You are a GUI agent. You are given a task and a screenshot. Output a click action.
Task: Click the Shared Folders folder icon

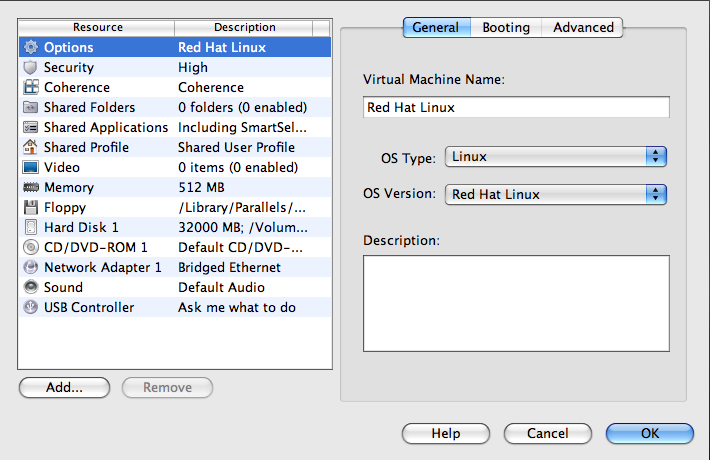tap(30, 107)
